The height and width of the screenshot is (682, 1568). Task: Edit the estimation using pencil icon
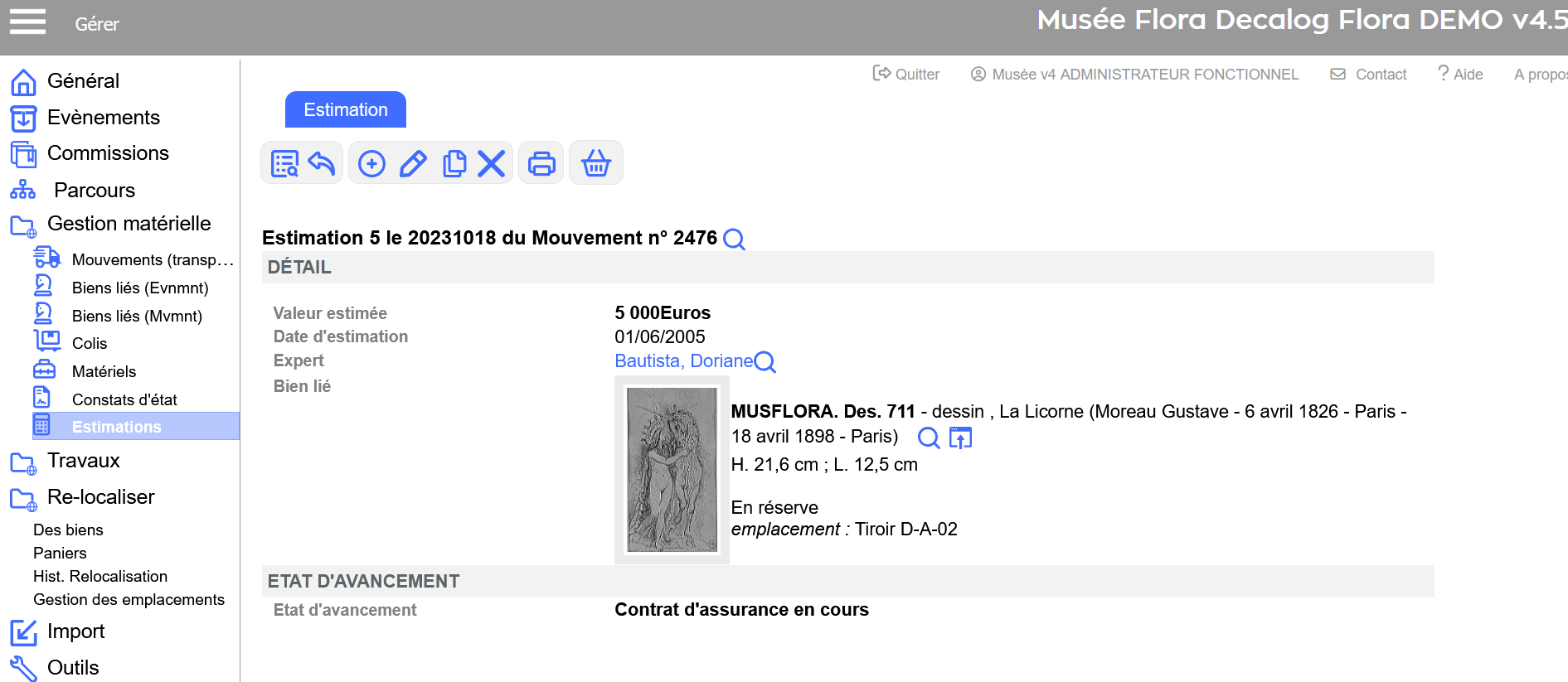click(x=413, y=163)
